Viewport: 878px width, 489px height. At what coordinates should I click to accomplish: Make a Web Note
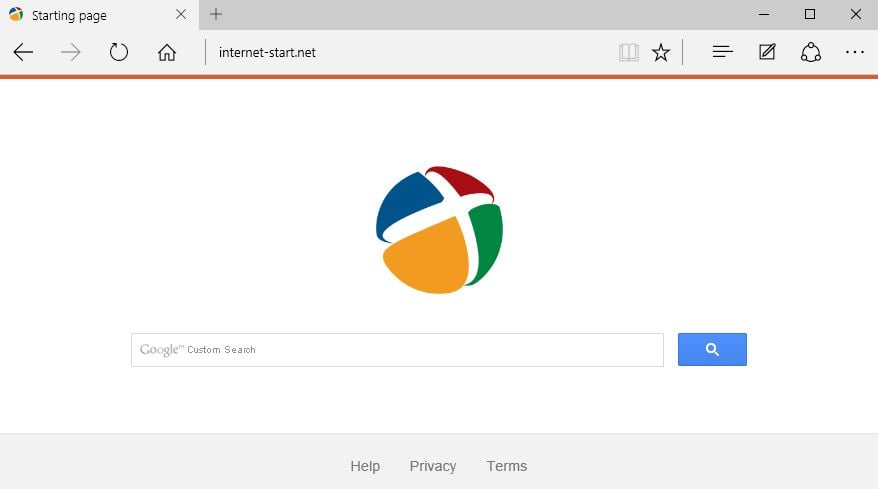[x=767, y=52]
